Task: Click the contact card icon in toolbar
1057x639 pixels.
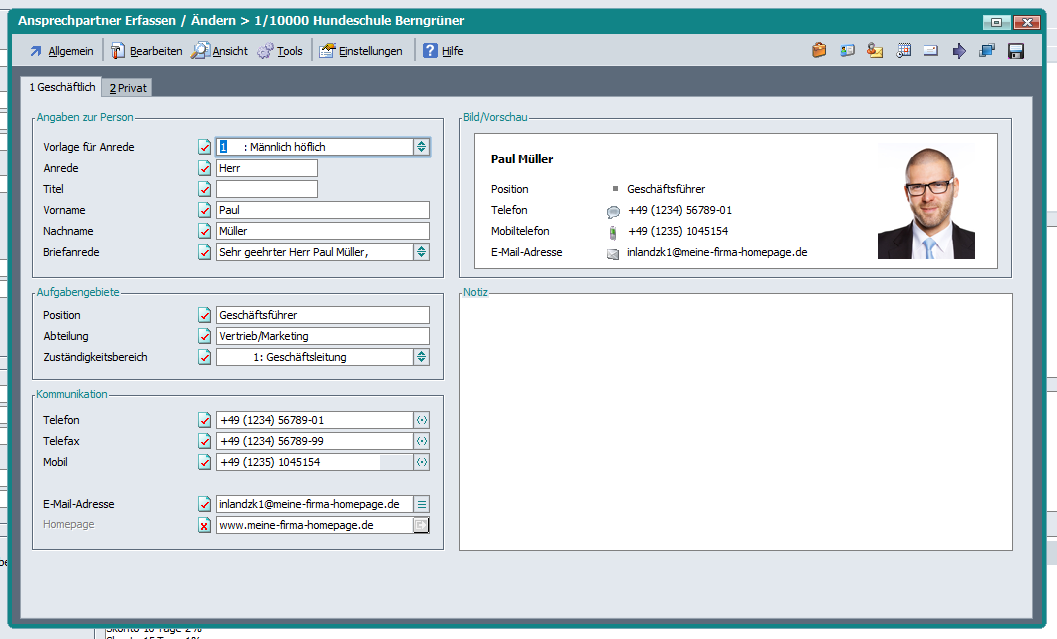Action: [847, 51]
